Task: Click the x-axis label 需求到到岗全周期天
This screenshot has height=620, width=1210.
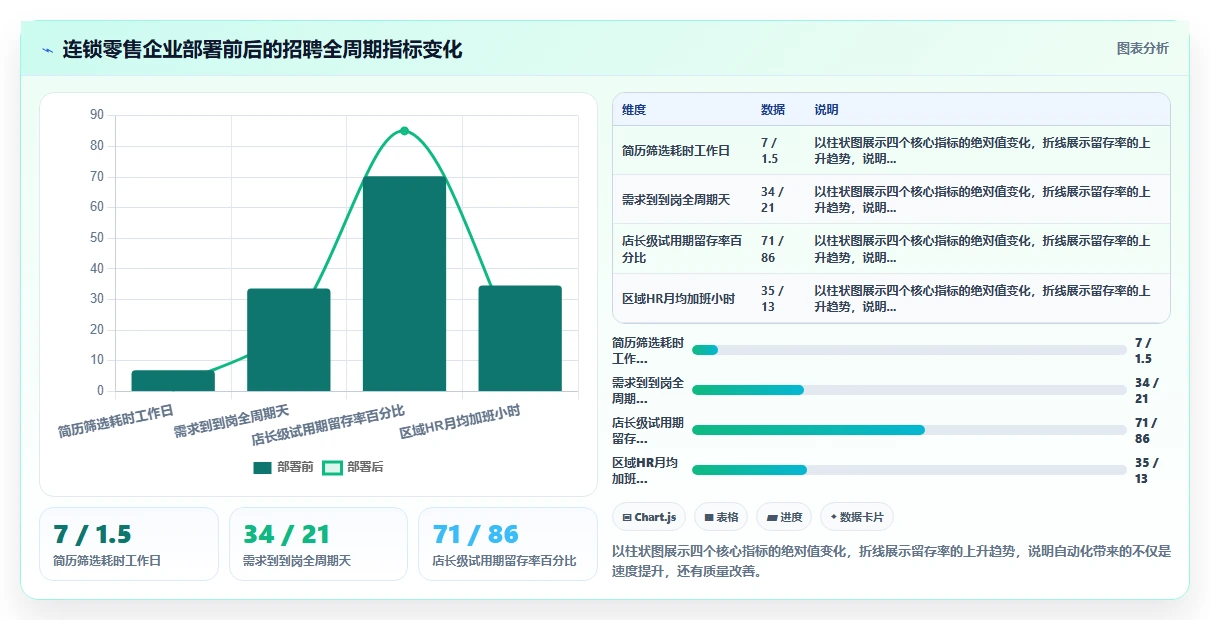Action: coord(231,421)
